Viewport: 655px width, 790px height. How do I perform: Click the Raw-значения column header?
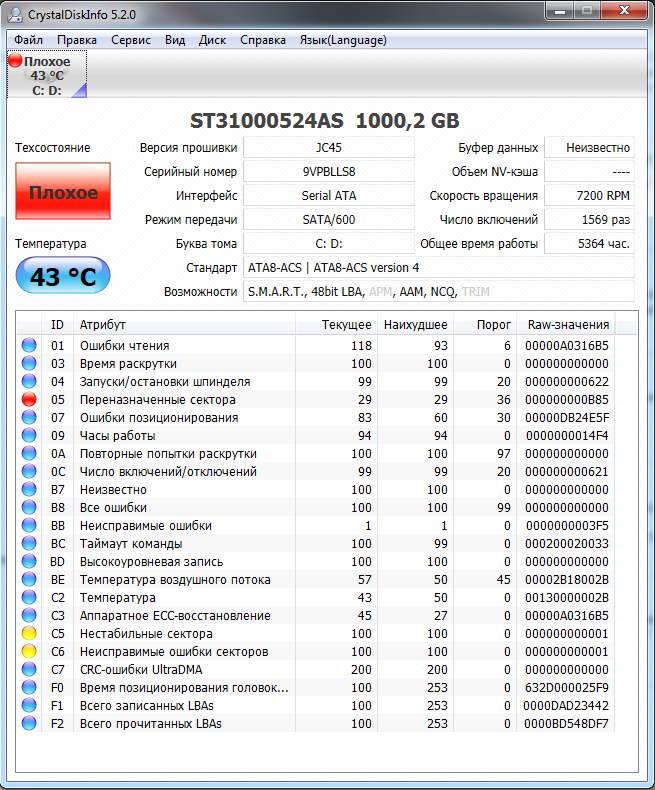[567, 325]
